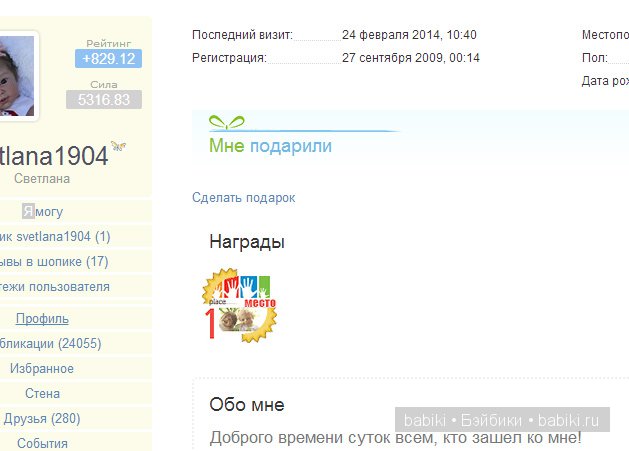Screen dimensions: 629x451
Task: Open the Избранное menu item
Action: point(42,369)
